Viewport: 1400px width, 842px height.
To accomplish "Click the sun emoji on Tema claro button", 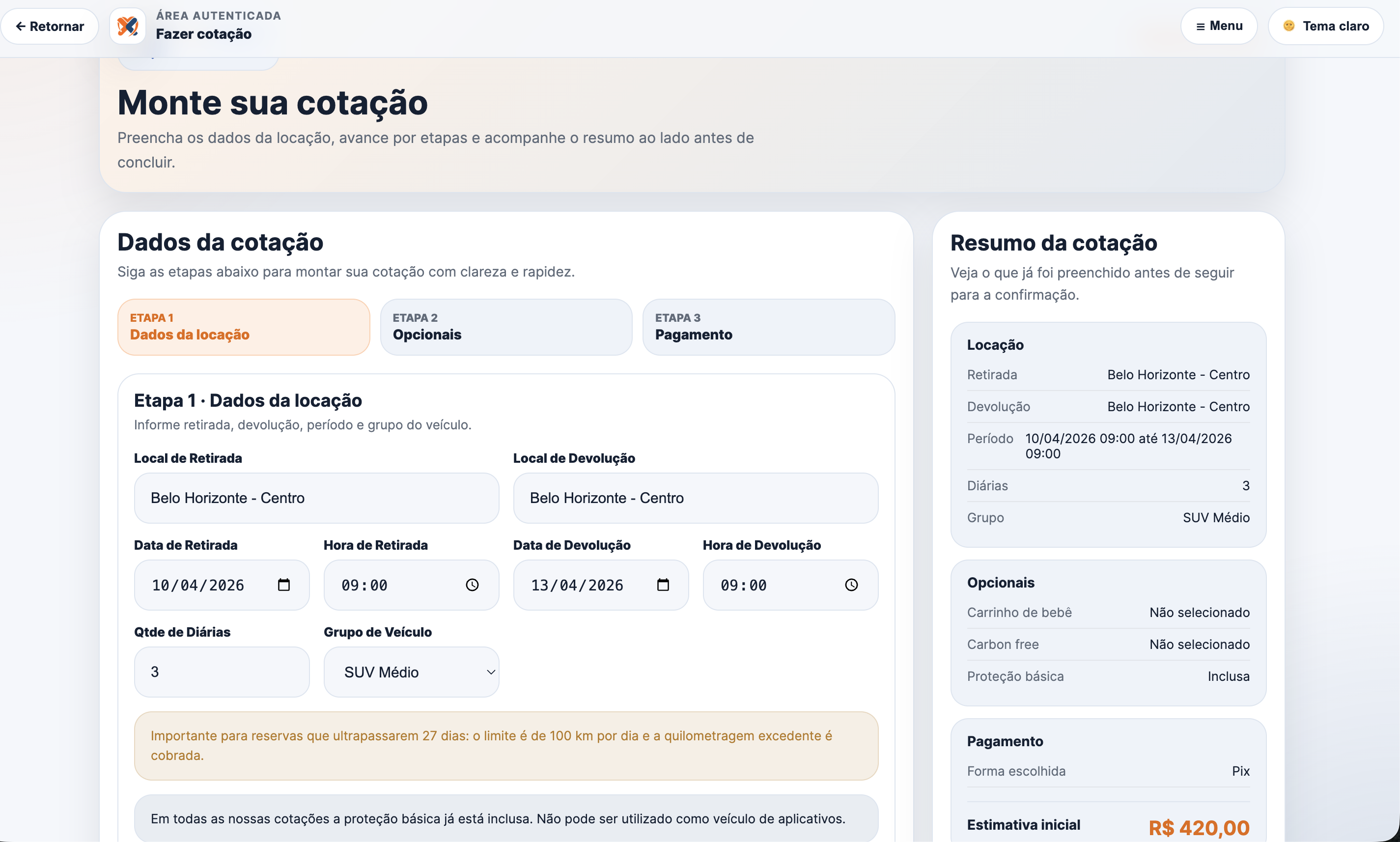I will tap(1289, 25).
